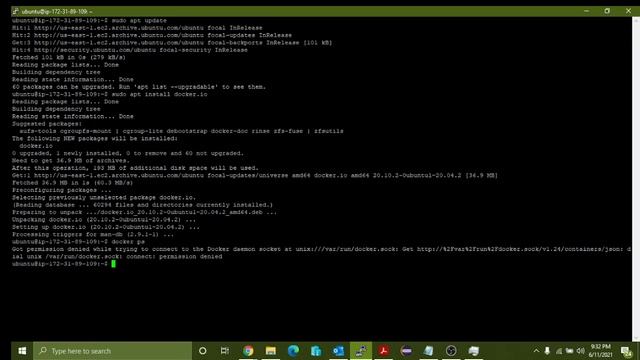Click the green cursor at the prompt
The width and height of the screenshot is (640, 360).
point(113,264)
